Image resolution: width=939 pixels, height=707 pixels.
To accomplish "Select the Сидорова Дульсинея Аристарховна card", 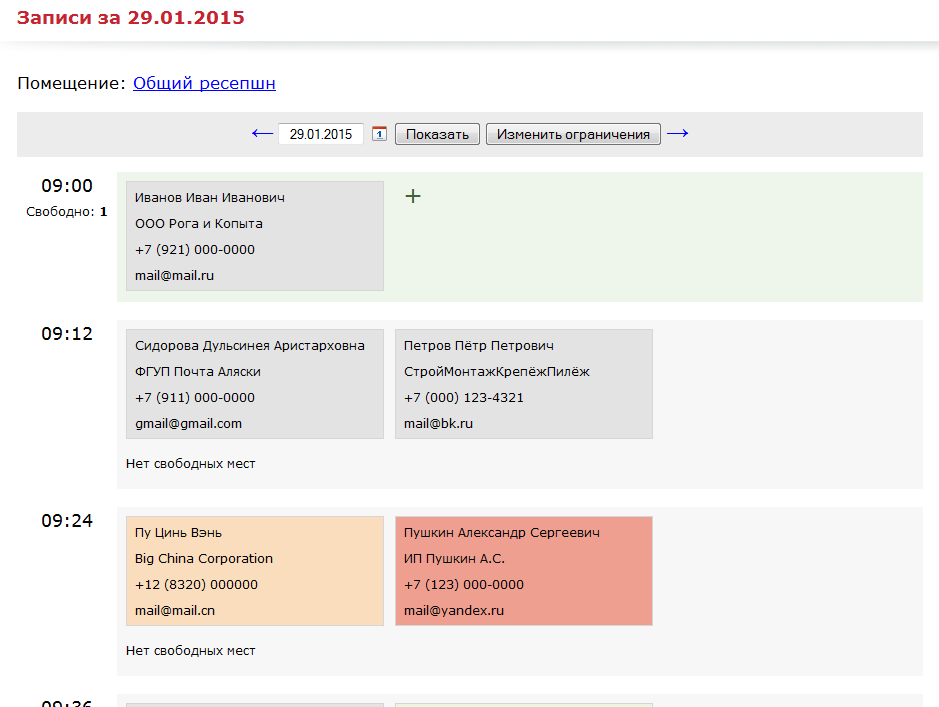I will pos(255,384).
